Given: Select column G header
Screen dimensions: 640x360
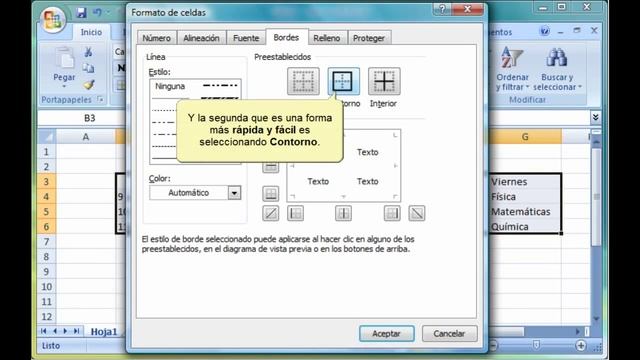Looking at the screenshot, I should coord(525,137).
